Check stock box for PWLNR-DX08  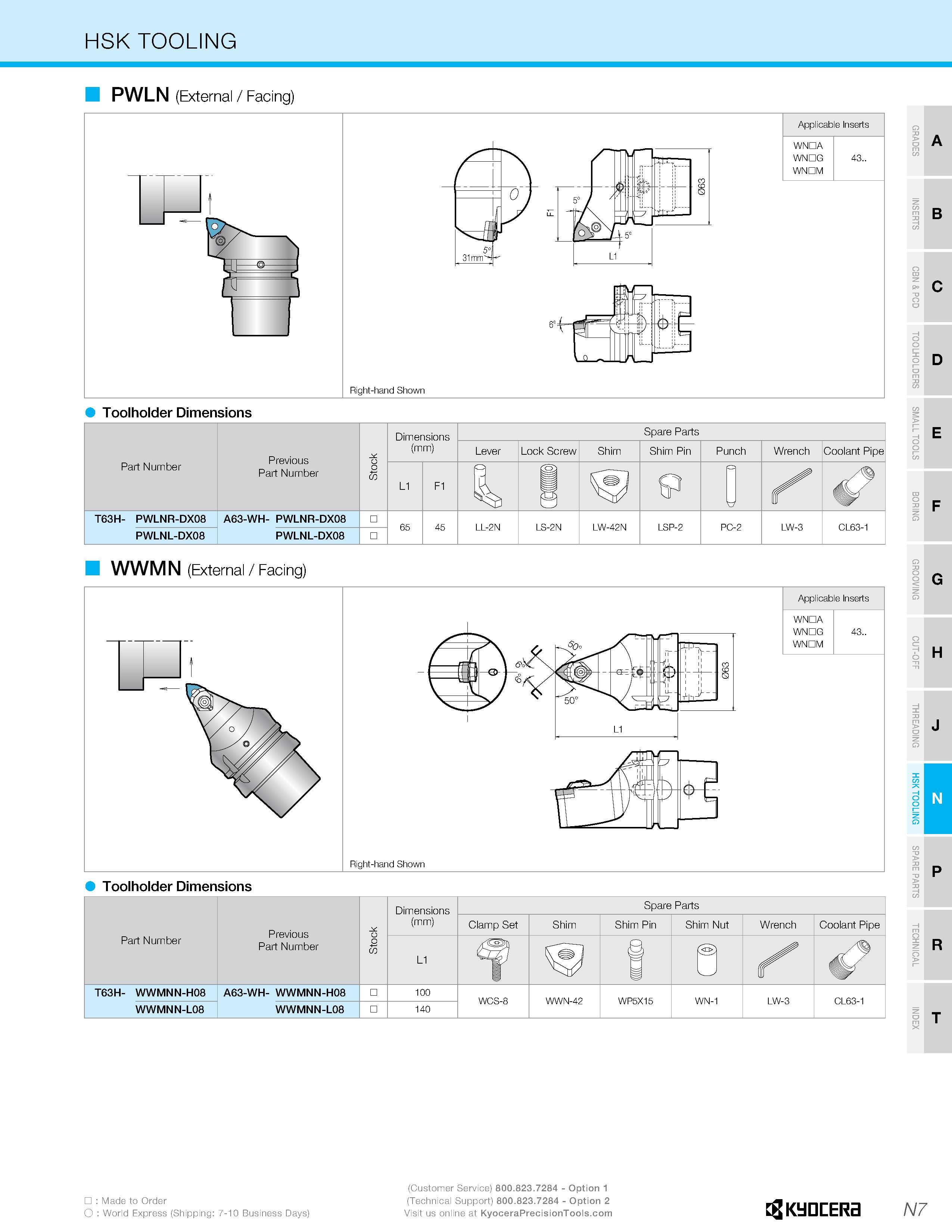pyautogui.click(x=373, y=519)
